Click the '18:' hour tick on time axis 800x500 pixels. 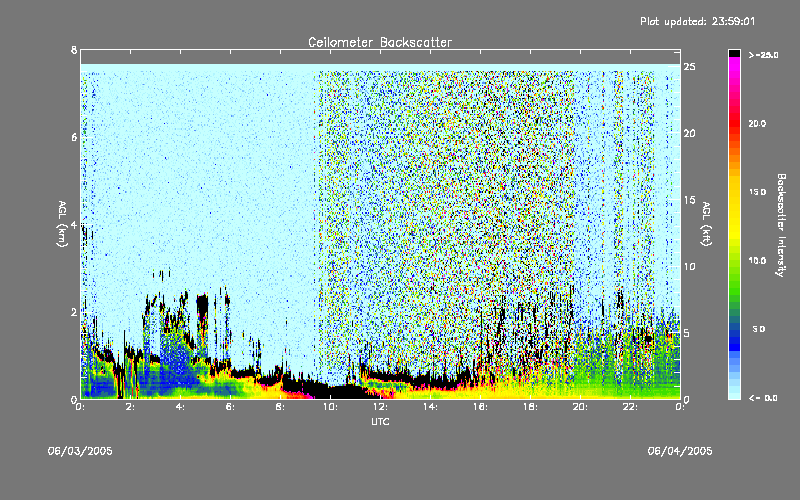click(530, 407)
